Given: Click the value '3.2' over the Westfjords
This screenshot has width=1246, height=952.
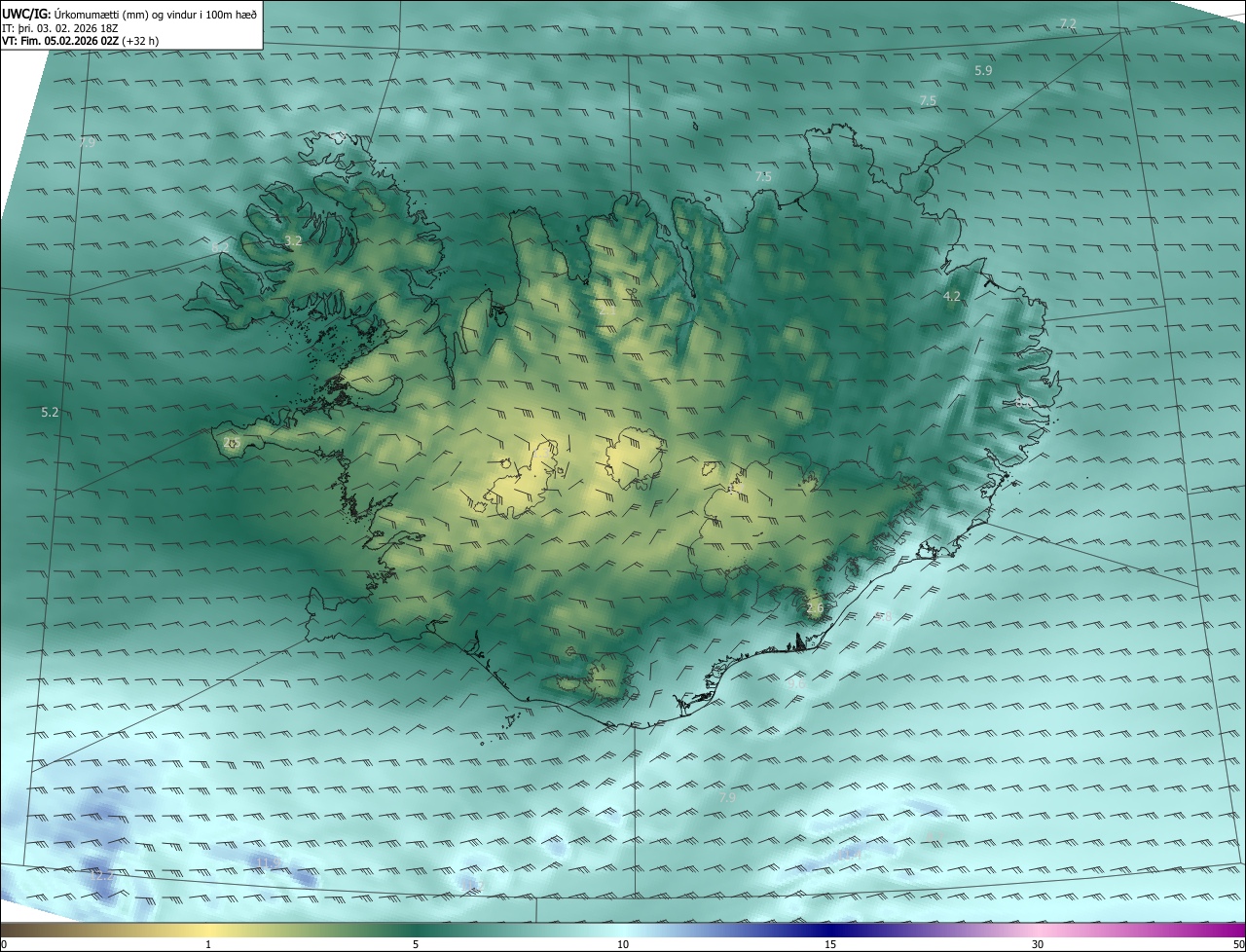Looking at the screenshot, I should coord(293,240).
